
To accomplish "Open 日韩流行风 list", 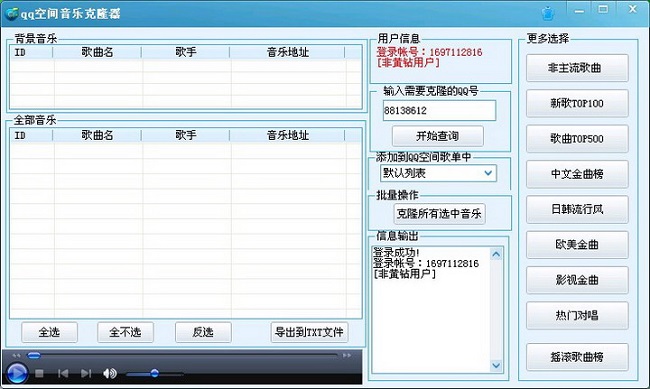I will tap(577, 209).
